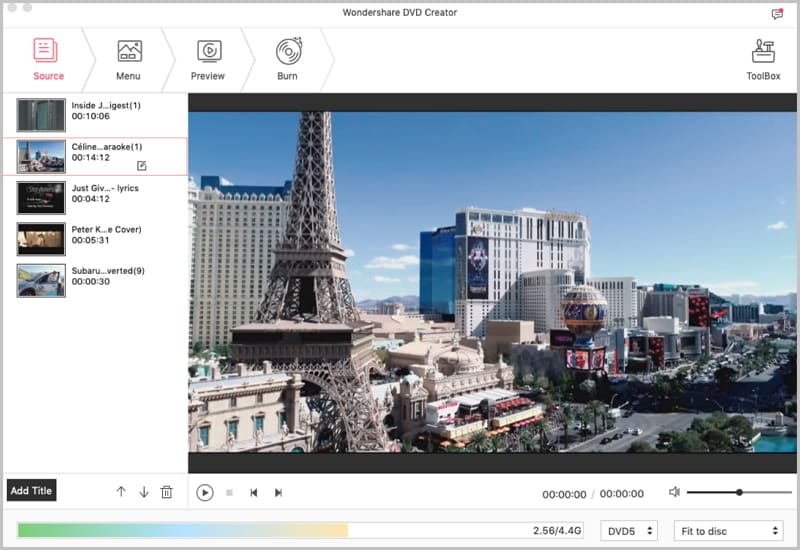Select the Inside J...igest(1) thumbnail

(41, 115)
